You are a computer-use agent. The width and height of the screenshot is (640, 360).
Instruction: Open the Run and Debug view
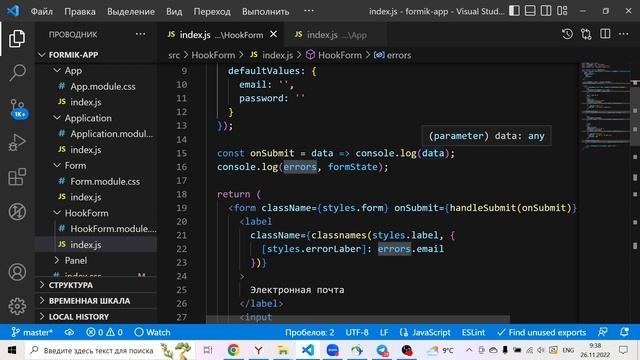(x=17, y=142)
